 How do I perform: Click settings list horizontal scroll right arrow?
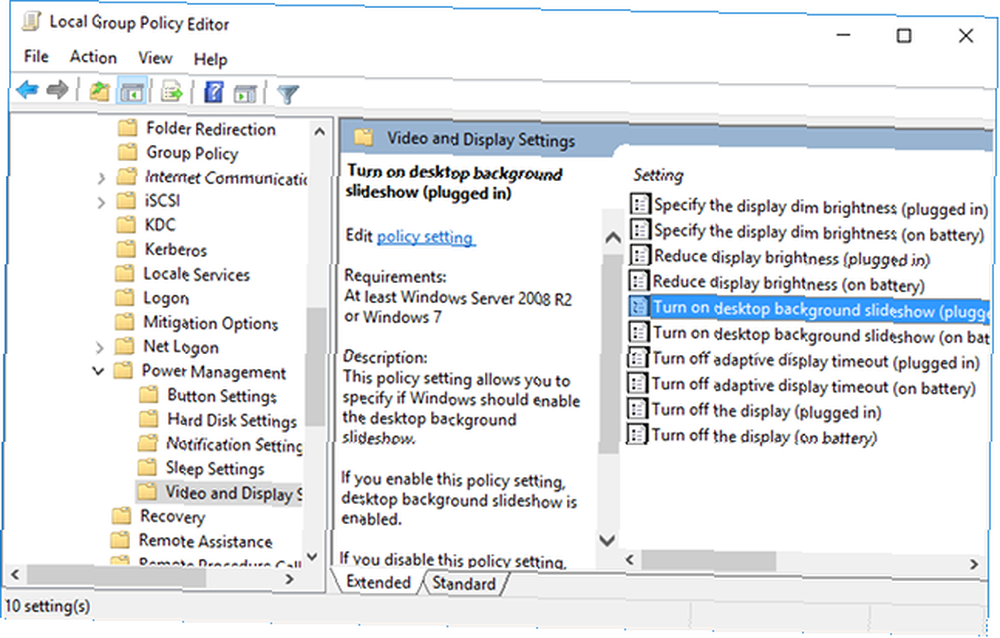click(974, 564)
